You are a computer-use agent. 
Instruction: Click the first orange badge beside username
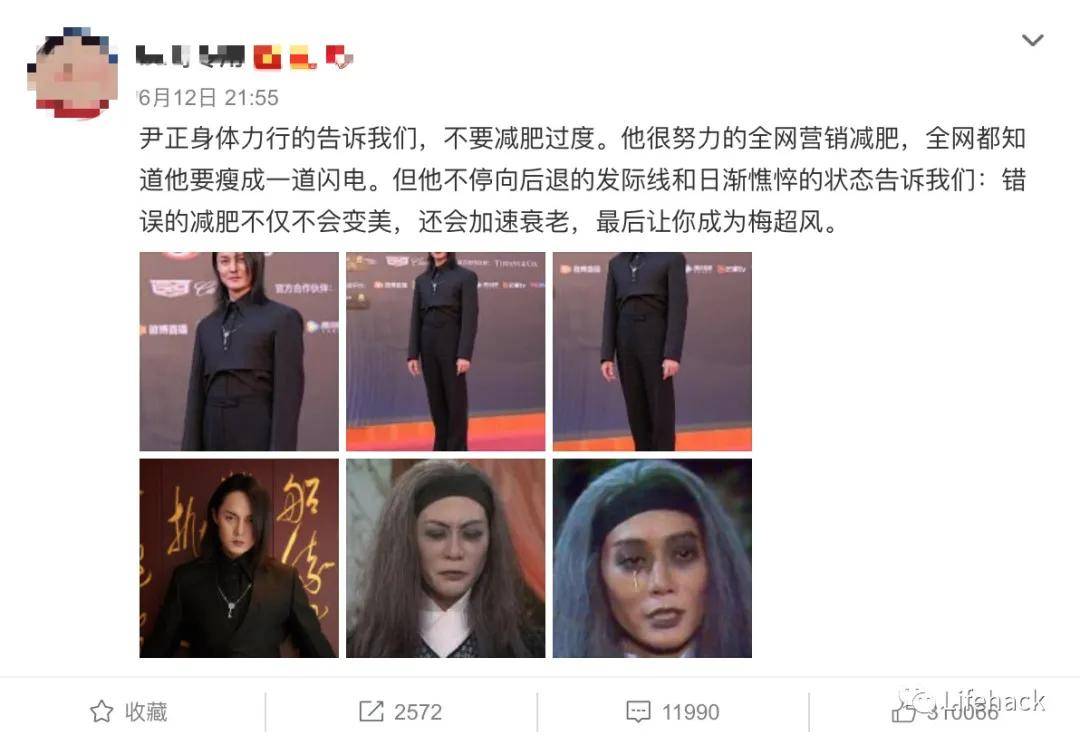pos(267,57)
